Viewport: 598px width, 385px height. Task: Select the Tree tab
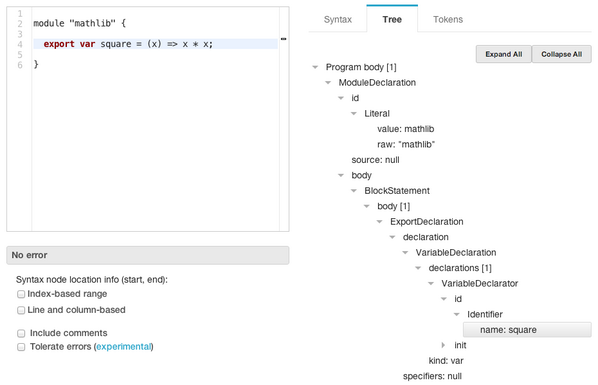pyautogui.click(x=392, y=19)
